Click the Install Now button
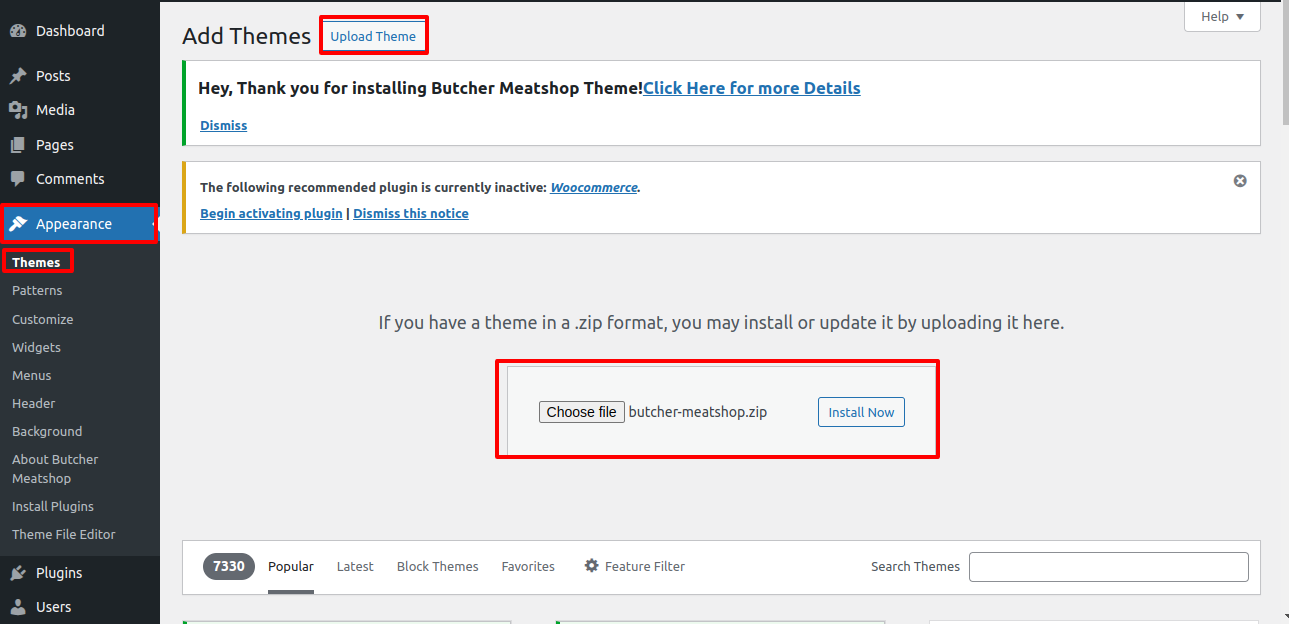 861,412
